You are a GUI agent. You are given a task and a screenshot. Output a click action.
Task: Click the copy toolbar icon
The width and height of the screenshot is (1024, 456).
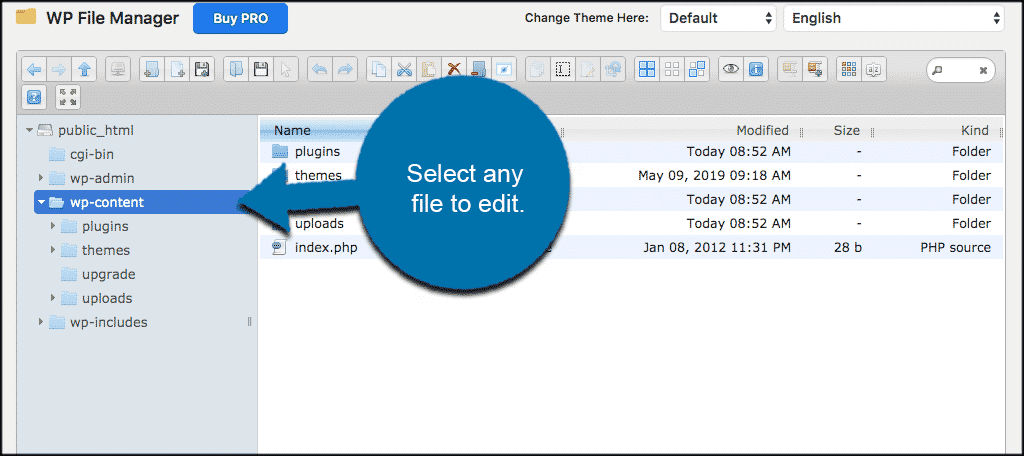click(x=379, y=69)
